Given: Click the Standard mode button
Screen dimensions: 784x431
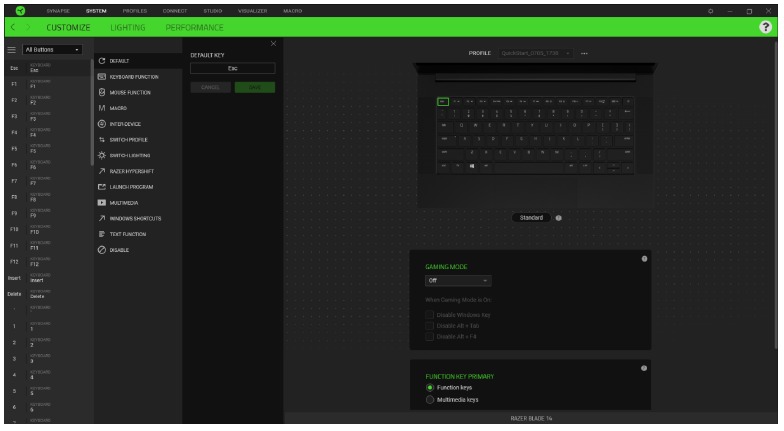Looking at the screenshot, I should [x=531, y=218].
